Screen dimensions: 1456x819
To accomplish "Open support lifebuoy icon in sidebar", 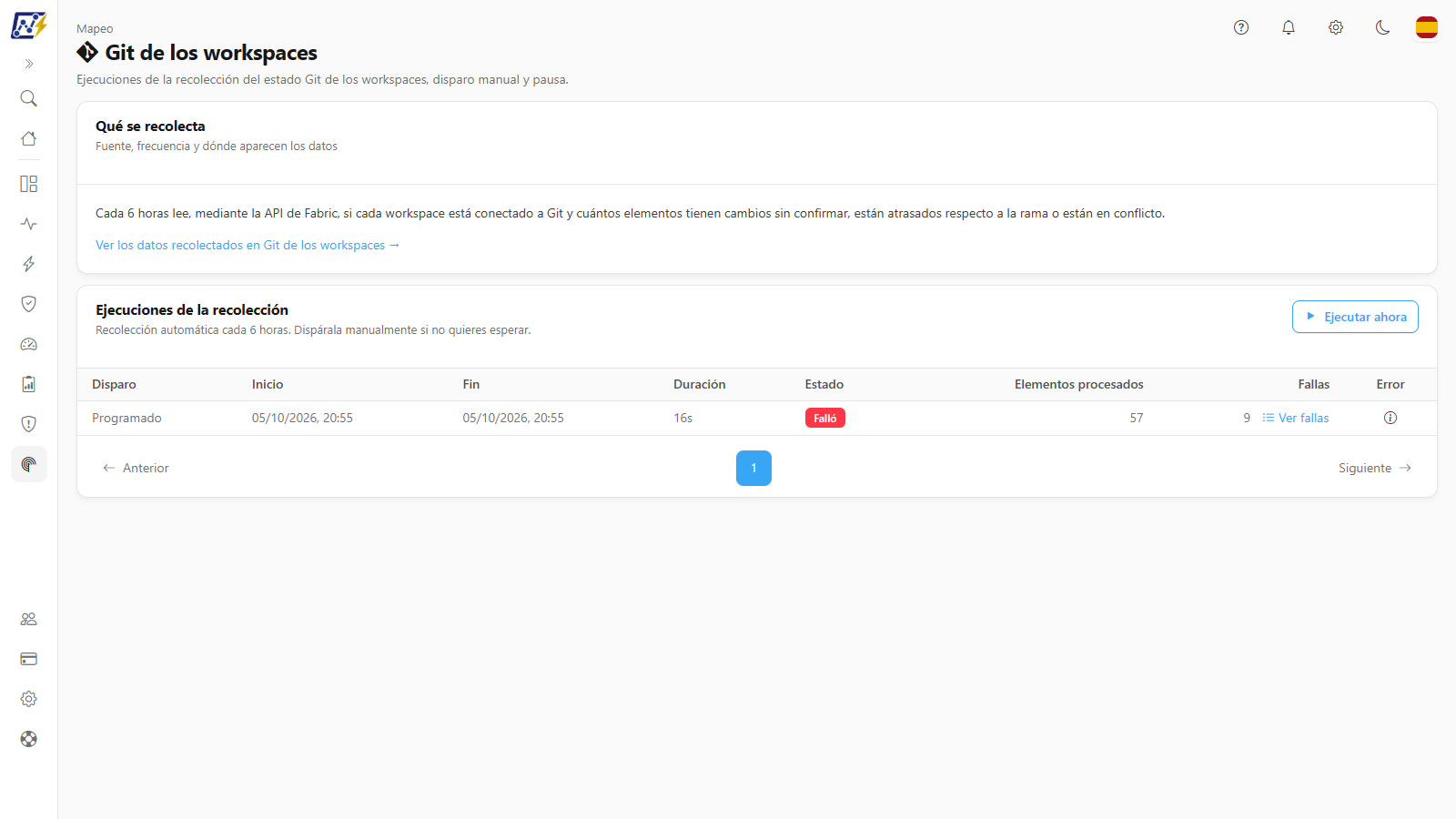I will point(29,739).
